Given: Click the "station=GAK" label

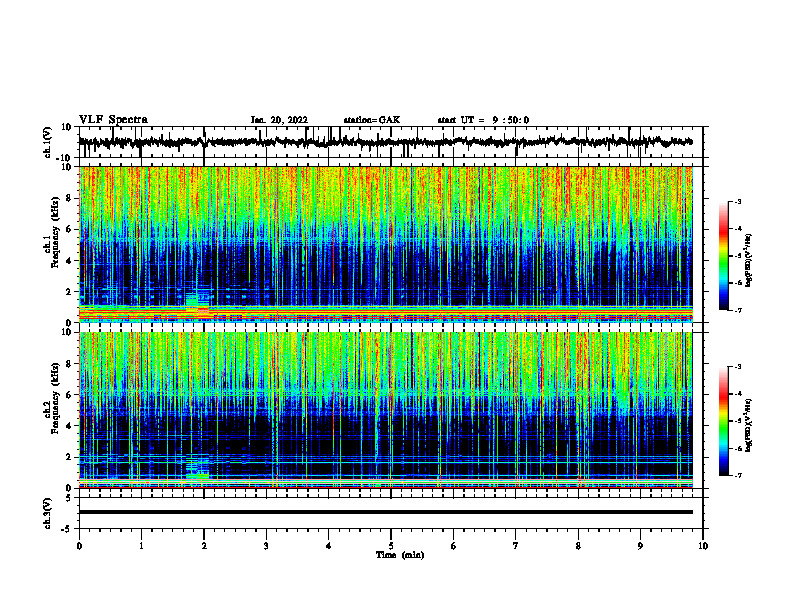Looking at the screenshot, I should (372, 120).
